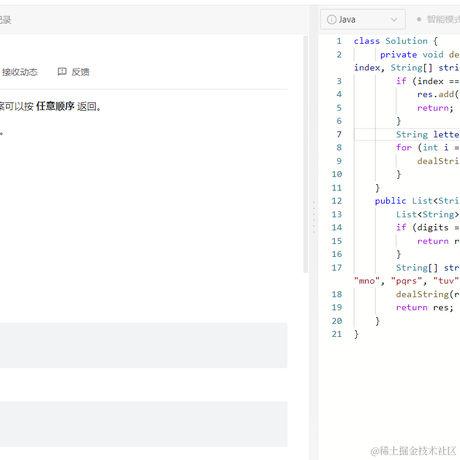The height and width of the screenshot is (460, 460).
Task: Click line number 21 in gutter
Action: (x=337, y=334)
